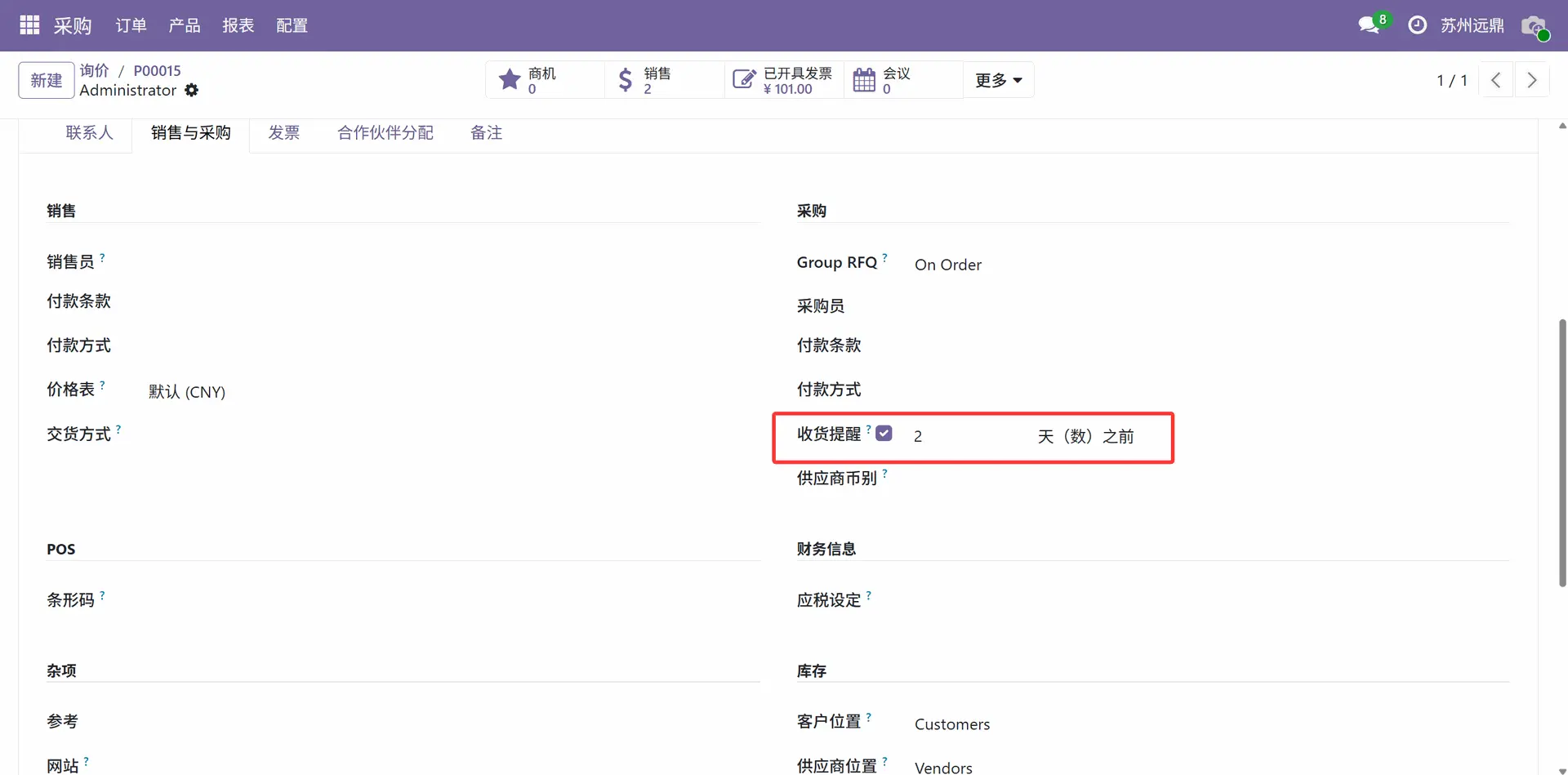1568x775 pixels.
Task: Click the activities clock icon
Action: (x=1418, y=25)
